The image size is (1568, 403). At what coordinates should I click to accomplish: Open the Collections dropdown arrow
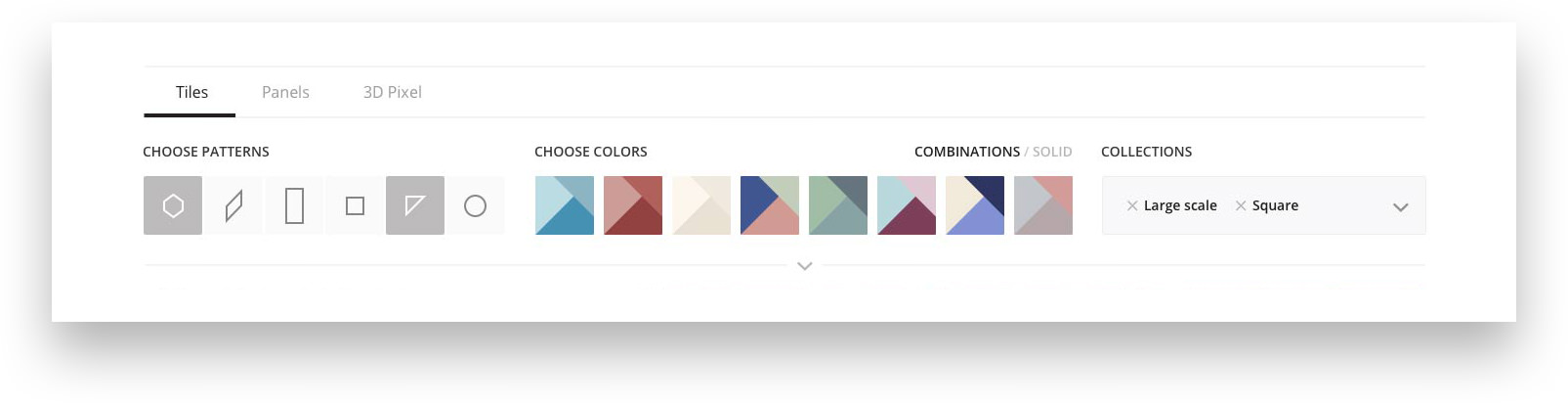(1400, 206)
